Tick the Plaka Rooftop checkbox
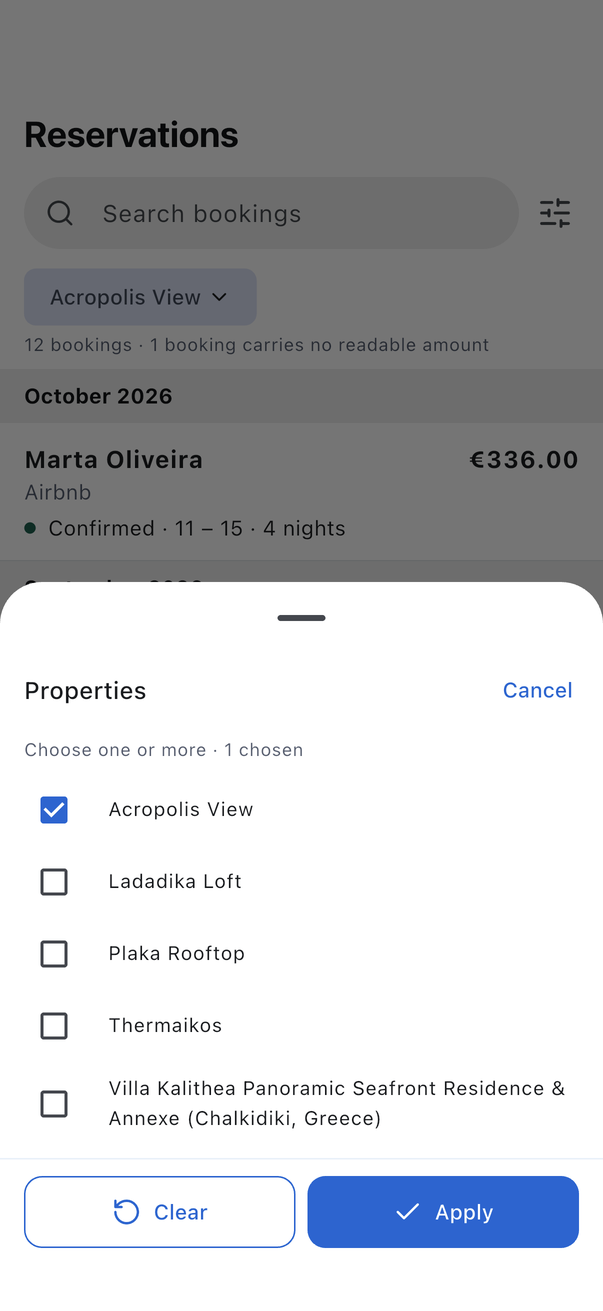Screen dimensions: 603x1311 (x=54, y=954)
